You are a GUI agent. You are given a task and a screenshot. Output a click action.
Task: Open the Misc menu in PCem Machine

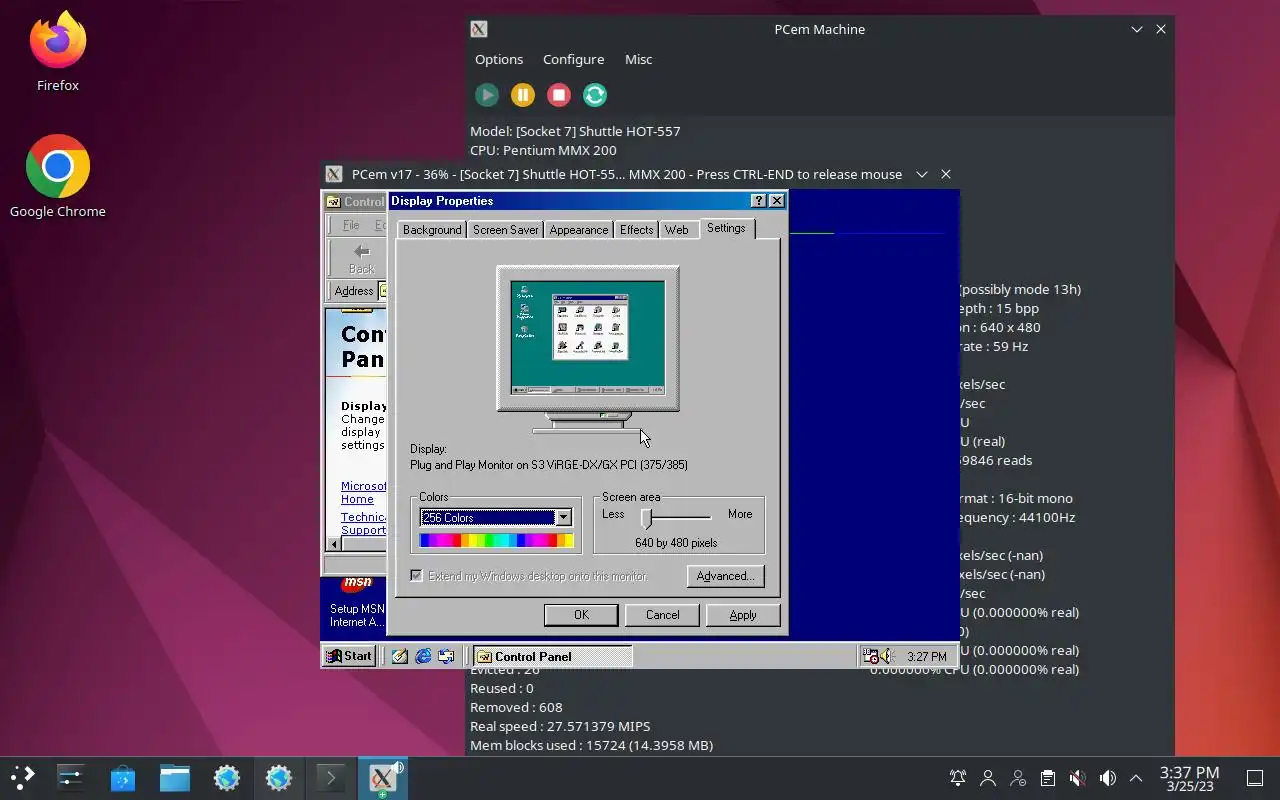(x=638, y=59)
